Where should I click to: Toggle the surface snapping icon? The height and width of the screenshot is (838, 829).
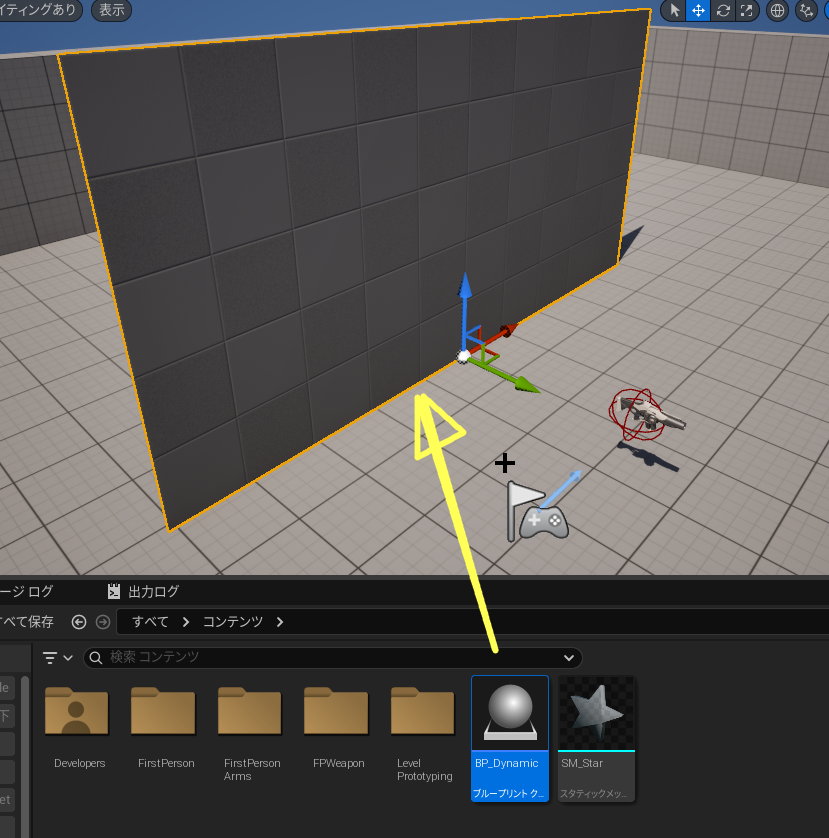[x=807, y=10]
